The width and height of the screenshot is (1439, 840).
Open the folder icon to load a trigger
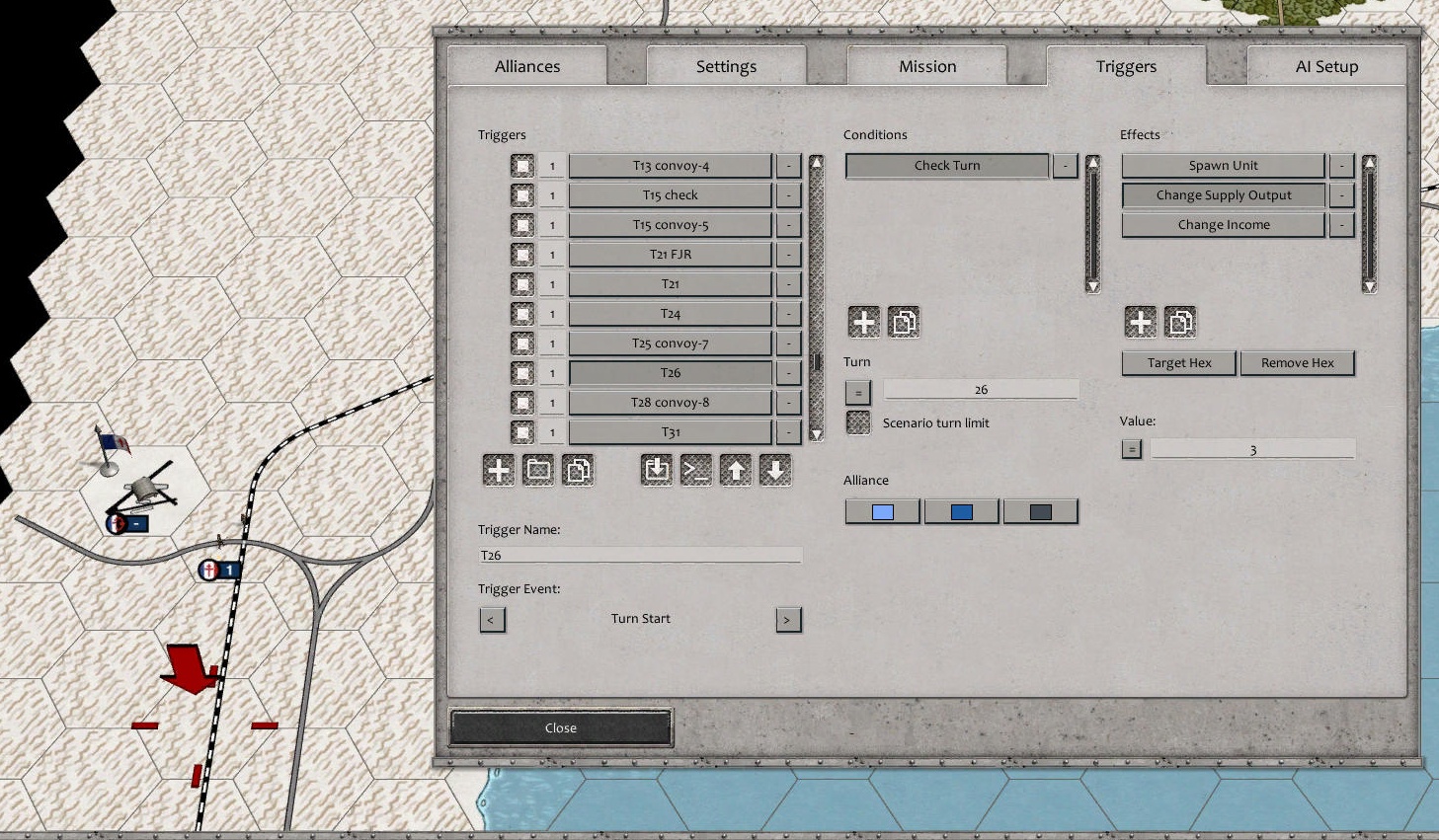point(538,470)
